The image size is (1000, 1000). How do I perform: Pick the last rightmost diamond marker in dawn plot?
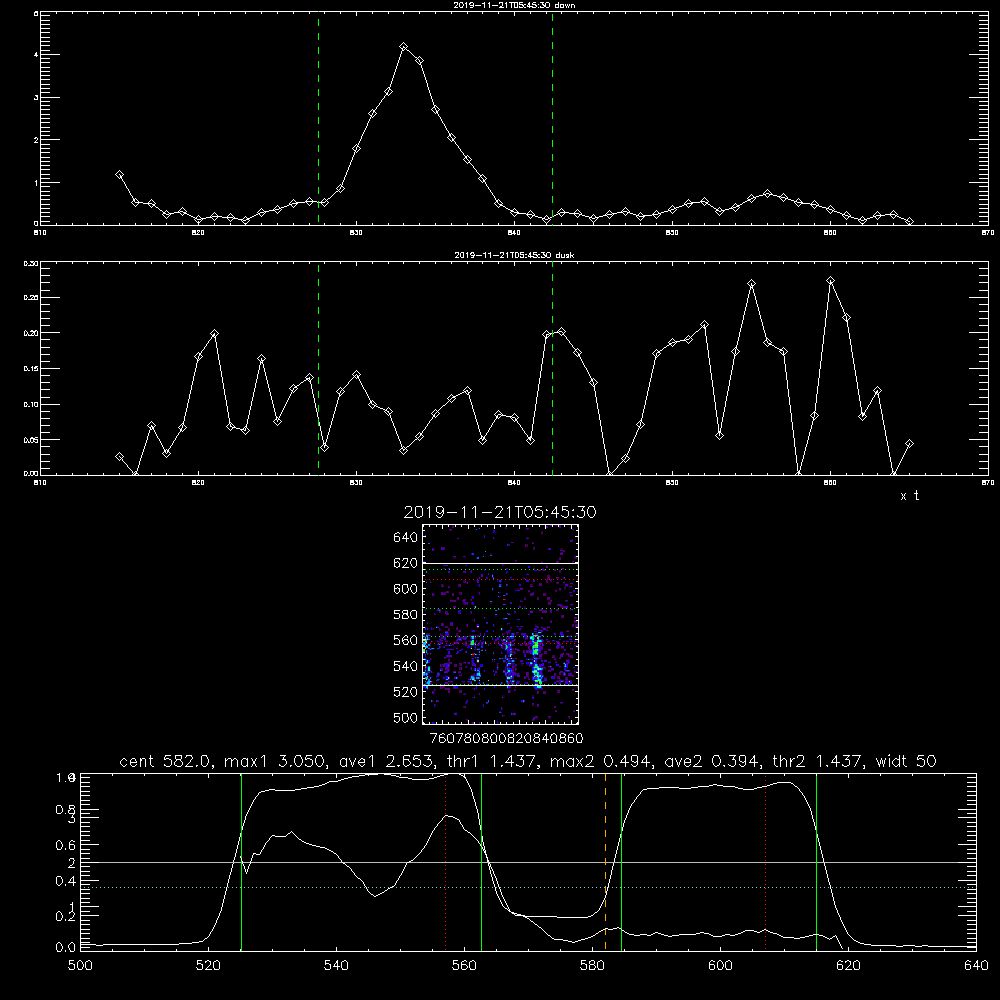pyautogui.click(x=909, y=221)
